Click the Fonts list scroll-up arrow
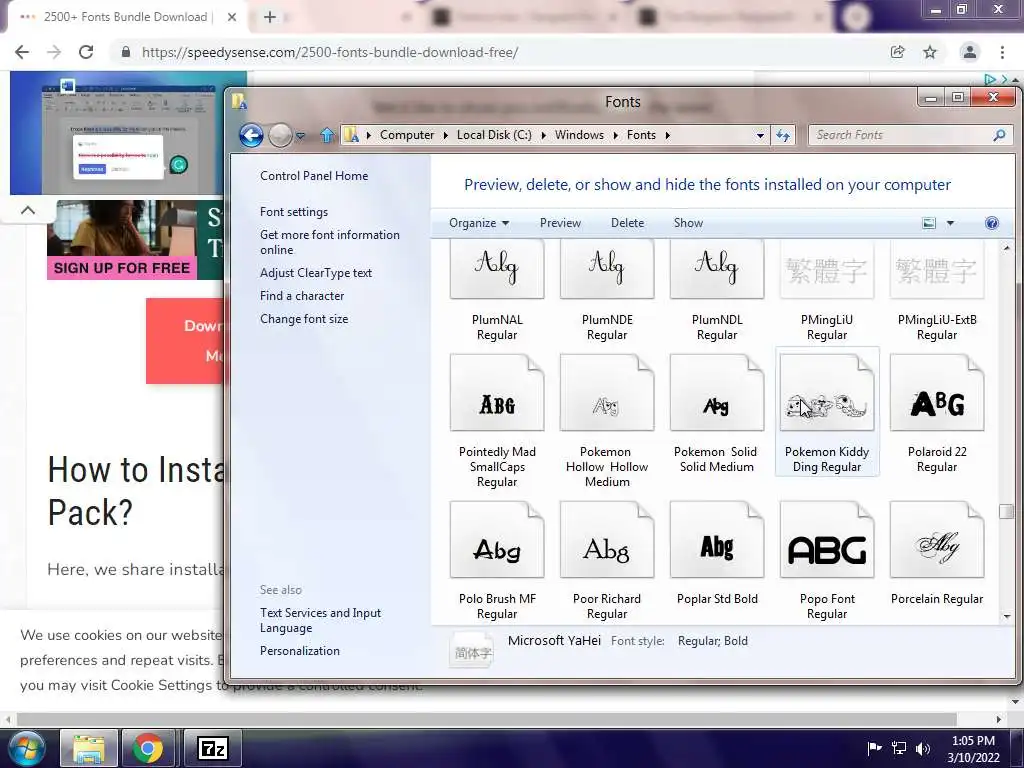 [1006, 248]
